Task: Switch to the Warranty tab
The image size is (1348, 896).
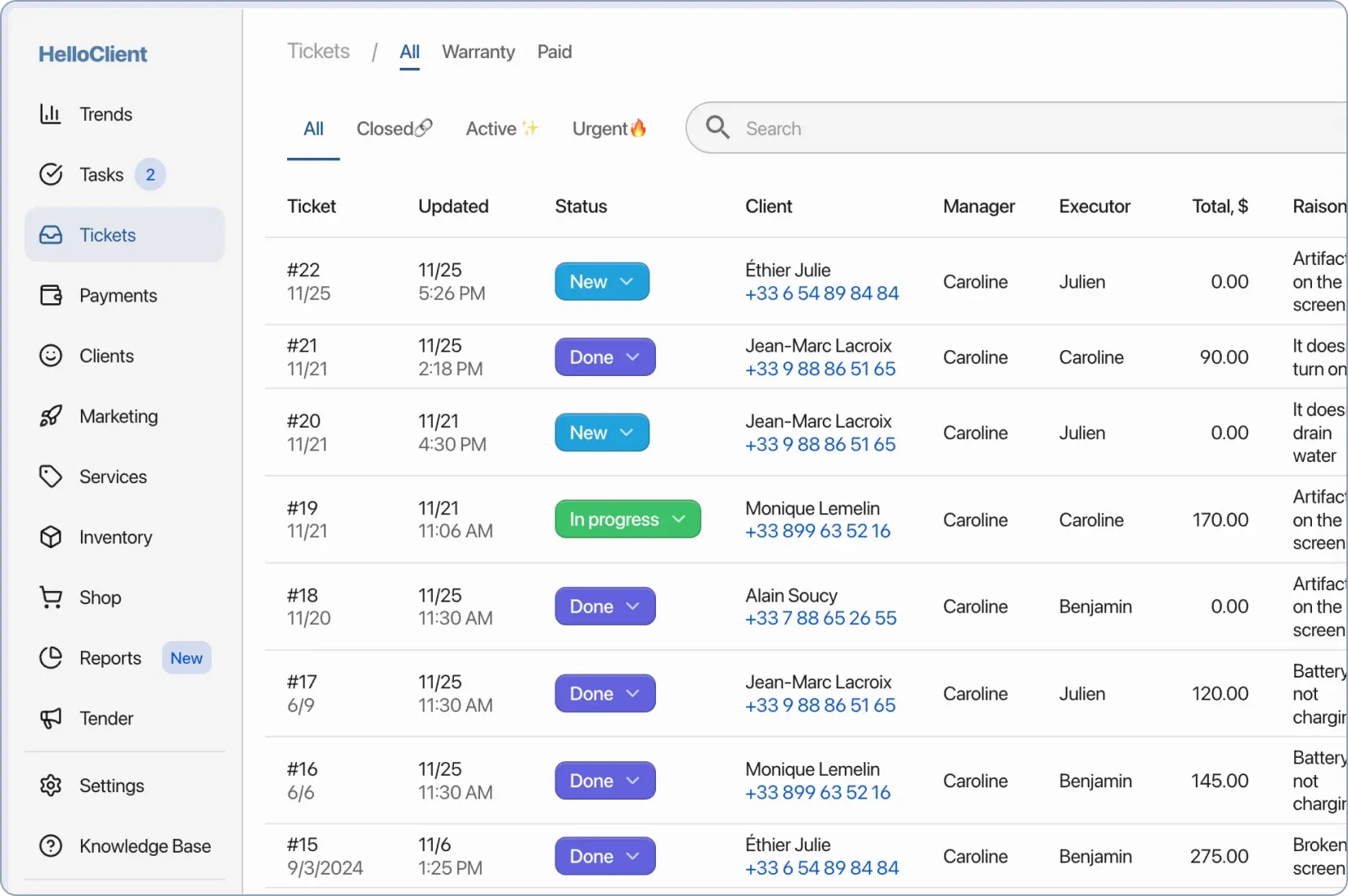Action: pos(478,52)
